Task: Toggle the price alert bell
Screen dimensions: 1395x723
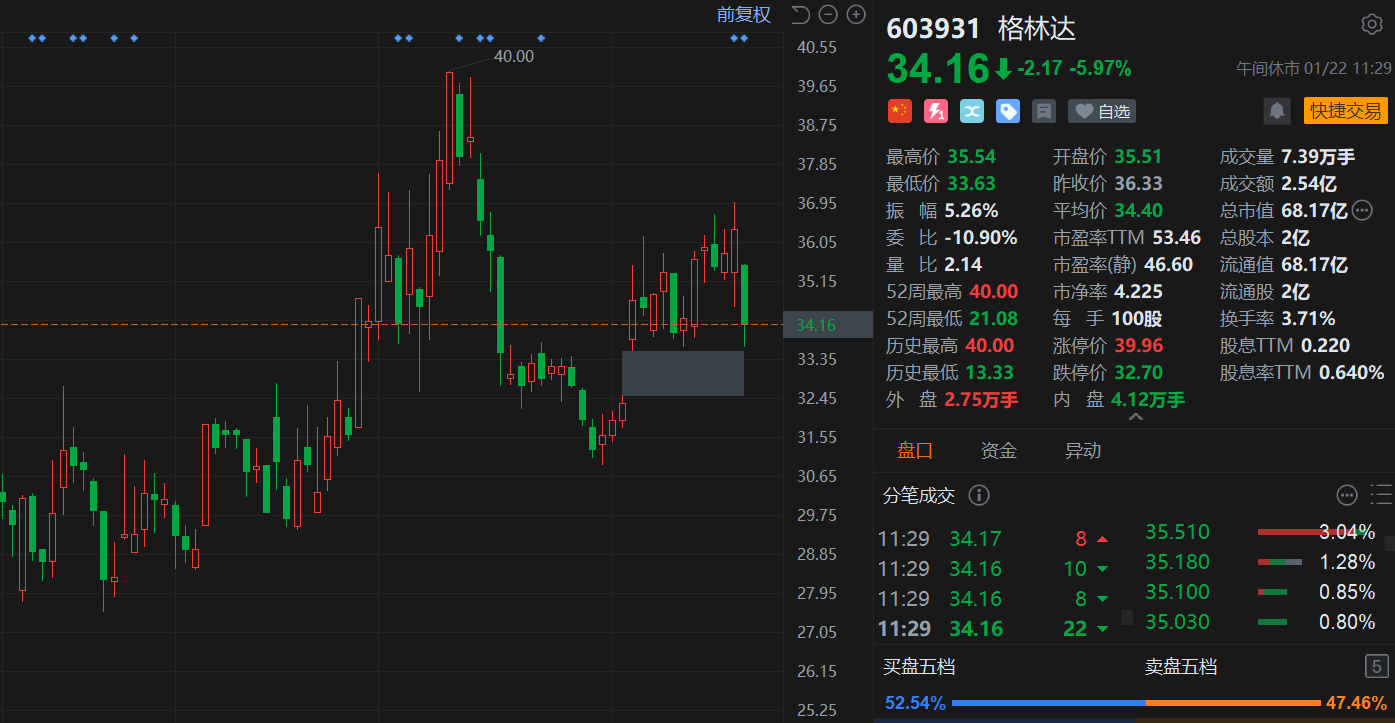Action: click(x=1277, y=111)
